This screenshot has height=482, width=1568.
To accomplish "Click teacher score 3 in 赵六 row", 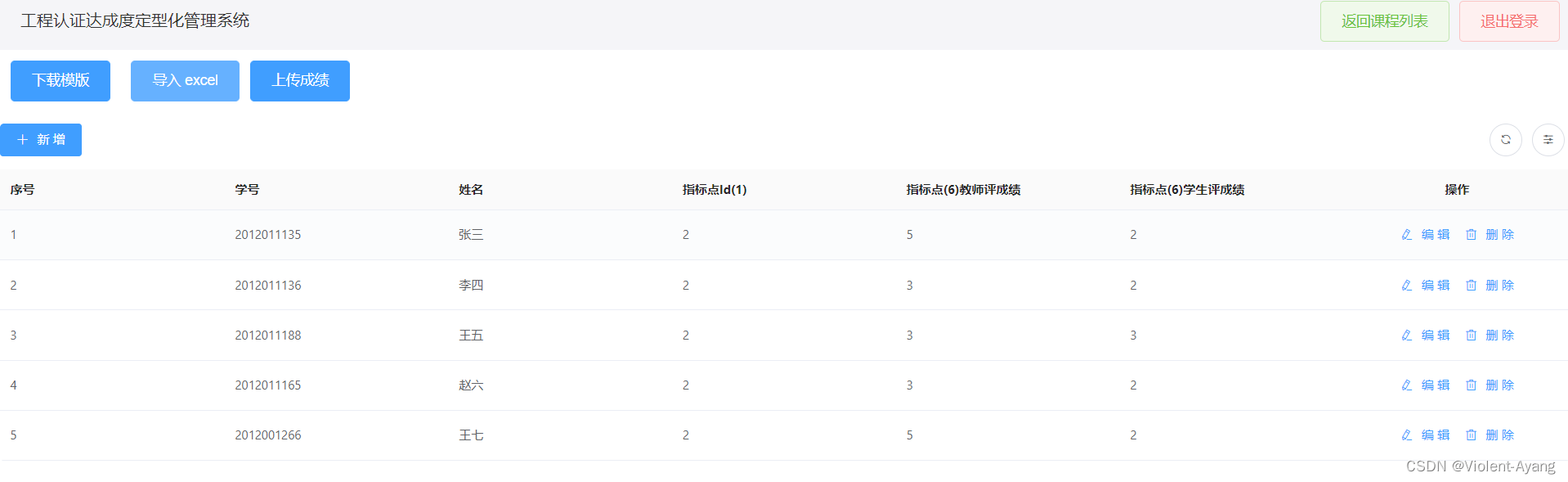I will point(910,385).
